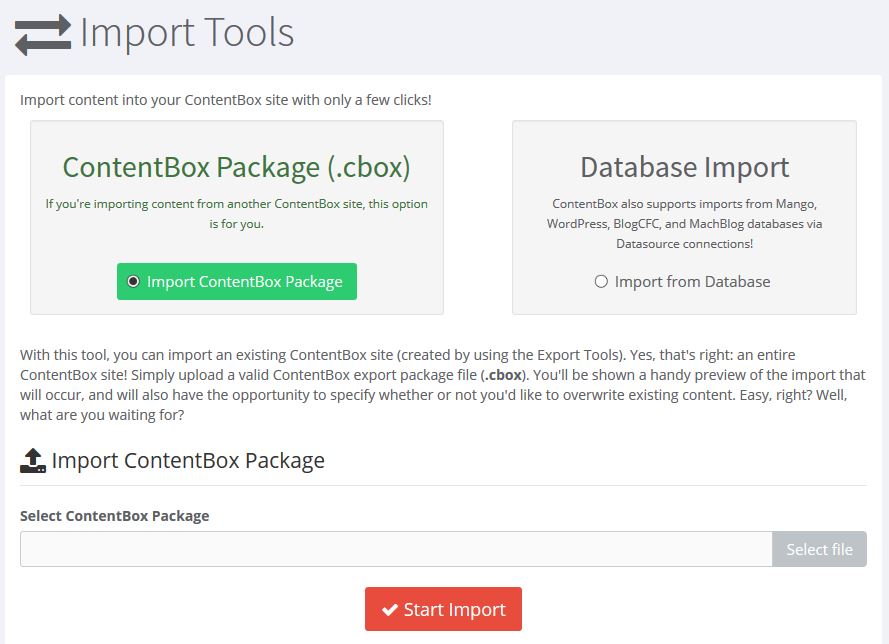Screen dimensions: 889x644
Task: Click the Database Import description about Mango and WordPress
Action: click(x=684, y=223)
